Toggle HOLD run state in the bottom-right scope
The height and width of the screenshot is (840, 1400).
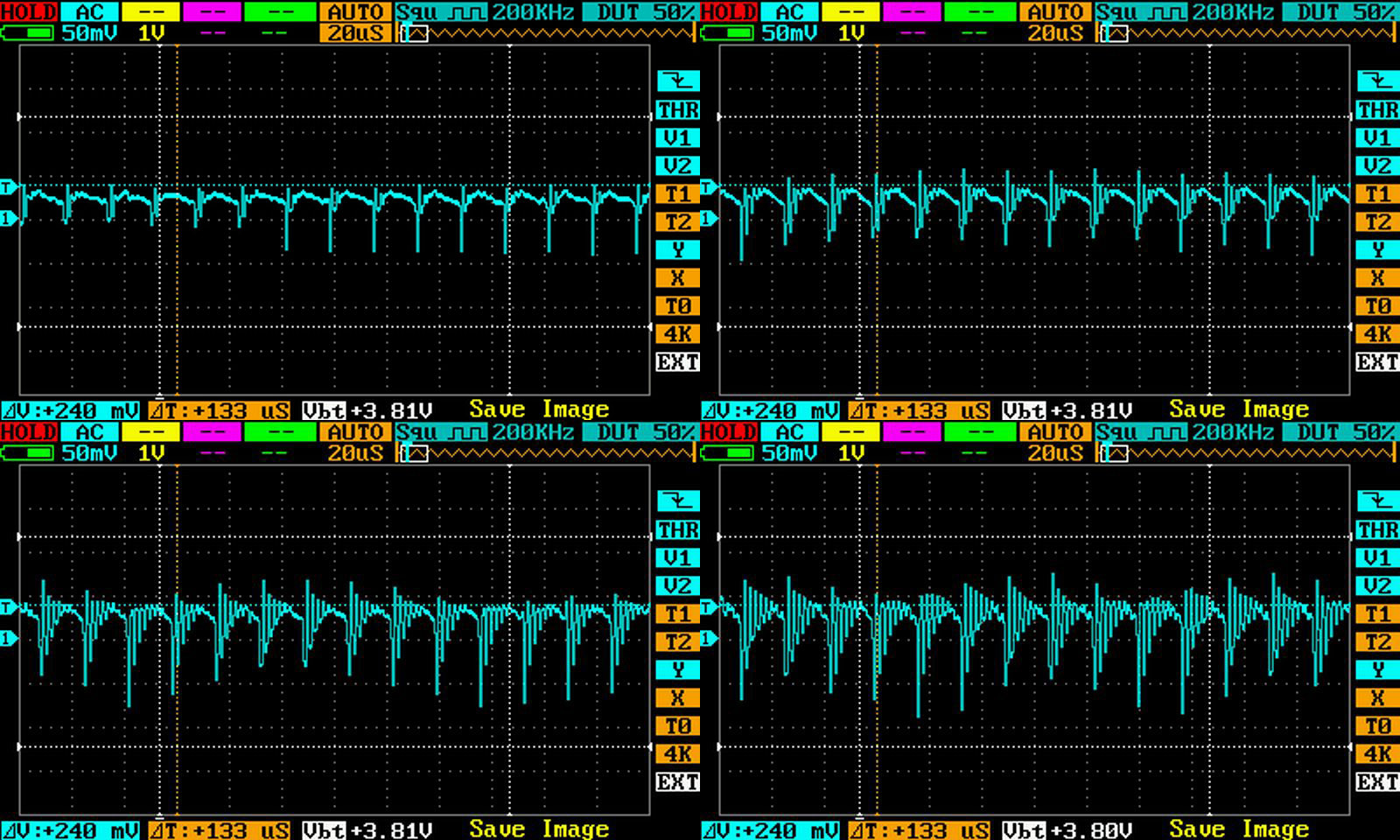tap(729, 432)
